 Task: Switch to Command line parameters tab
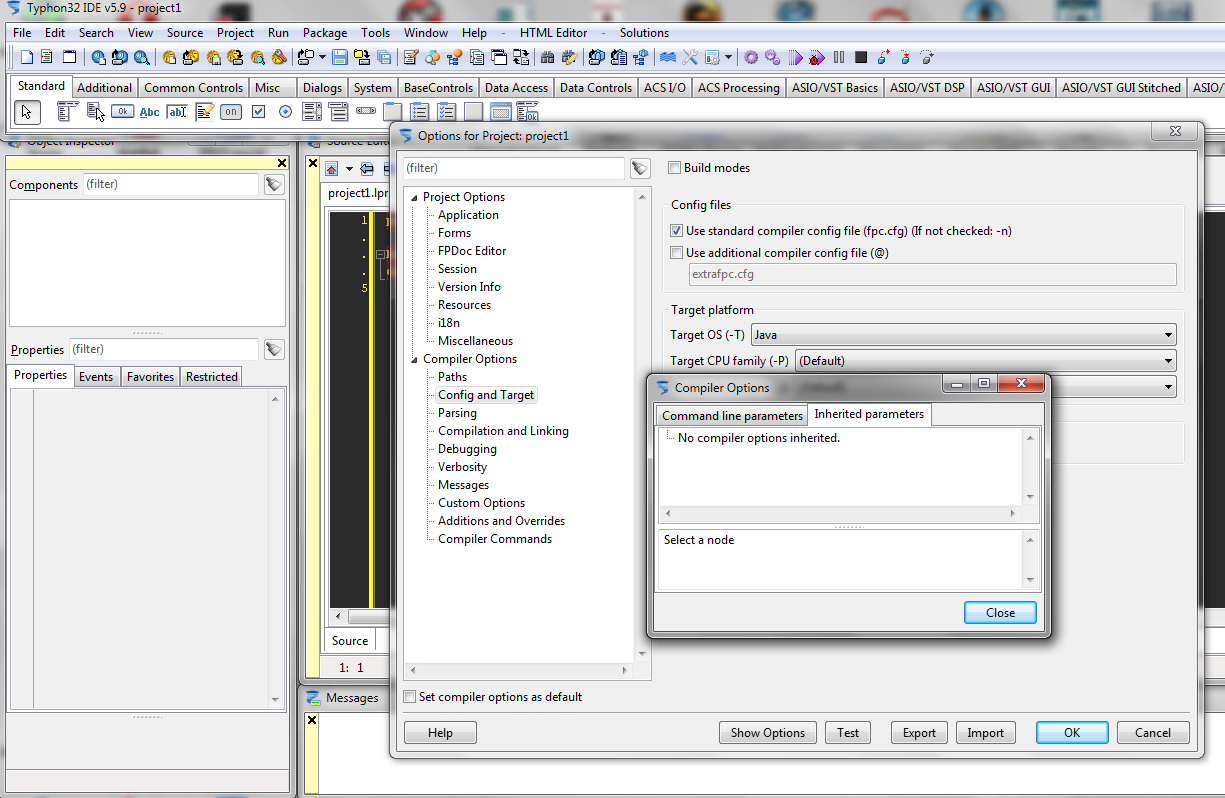point(732,416)
